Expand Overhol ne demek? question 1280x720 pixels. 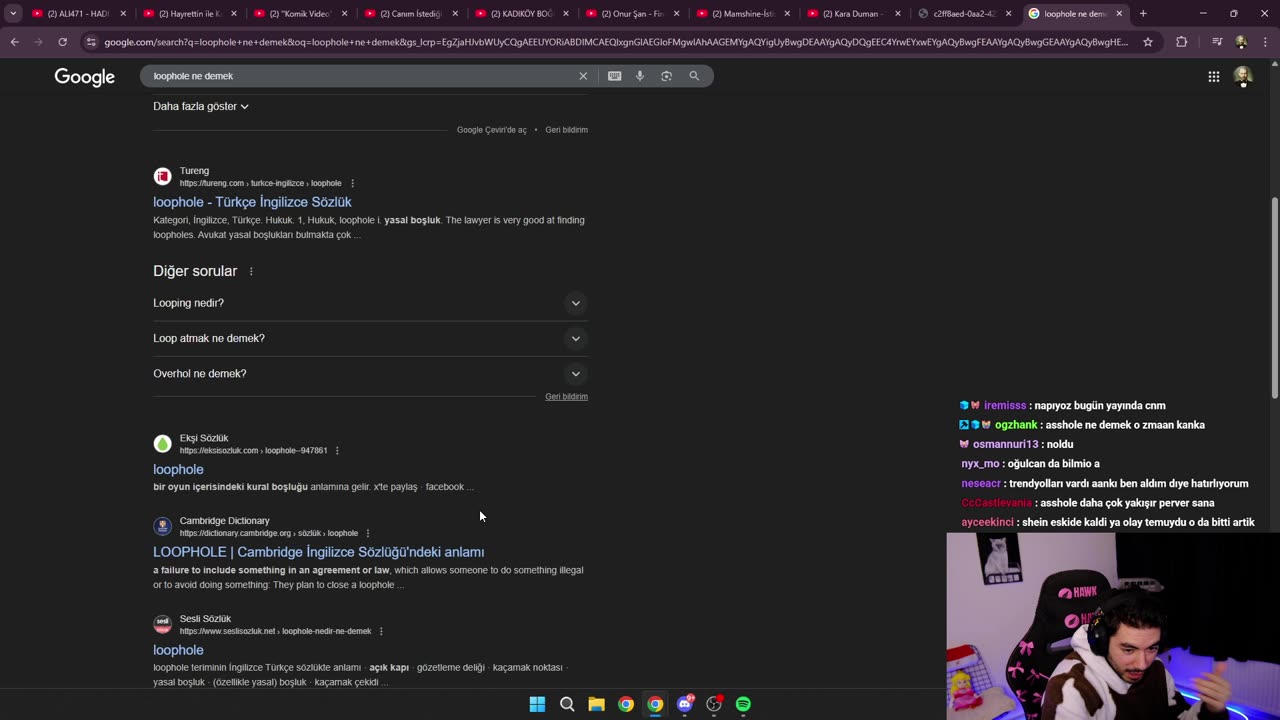coord(370,374)
